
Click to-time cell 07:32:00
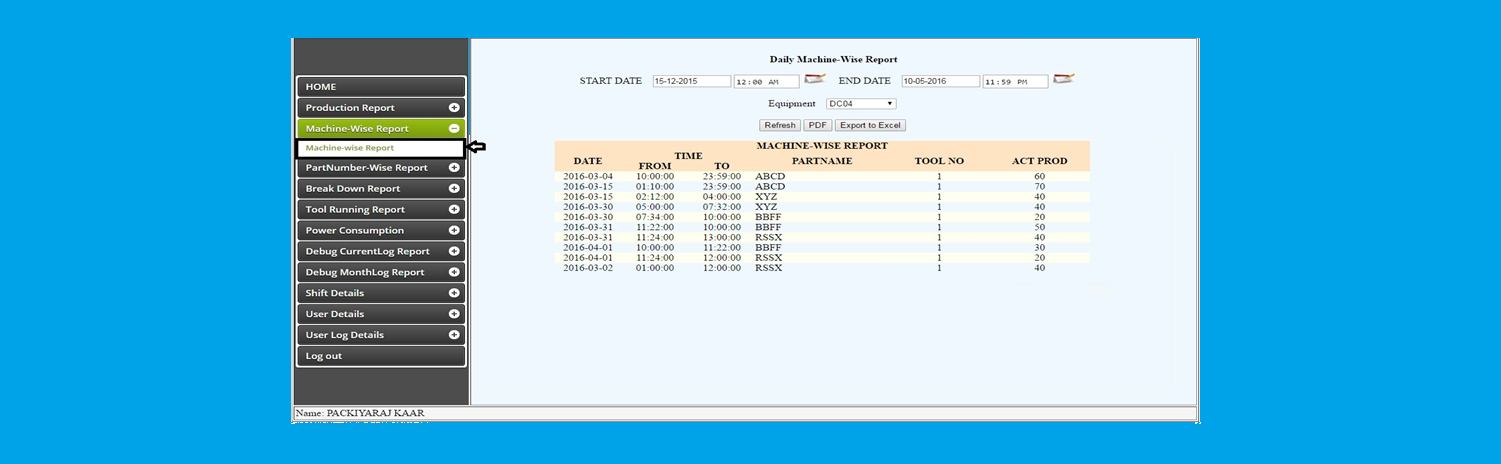(722, 207)
